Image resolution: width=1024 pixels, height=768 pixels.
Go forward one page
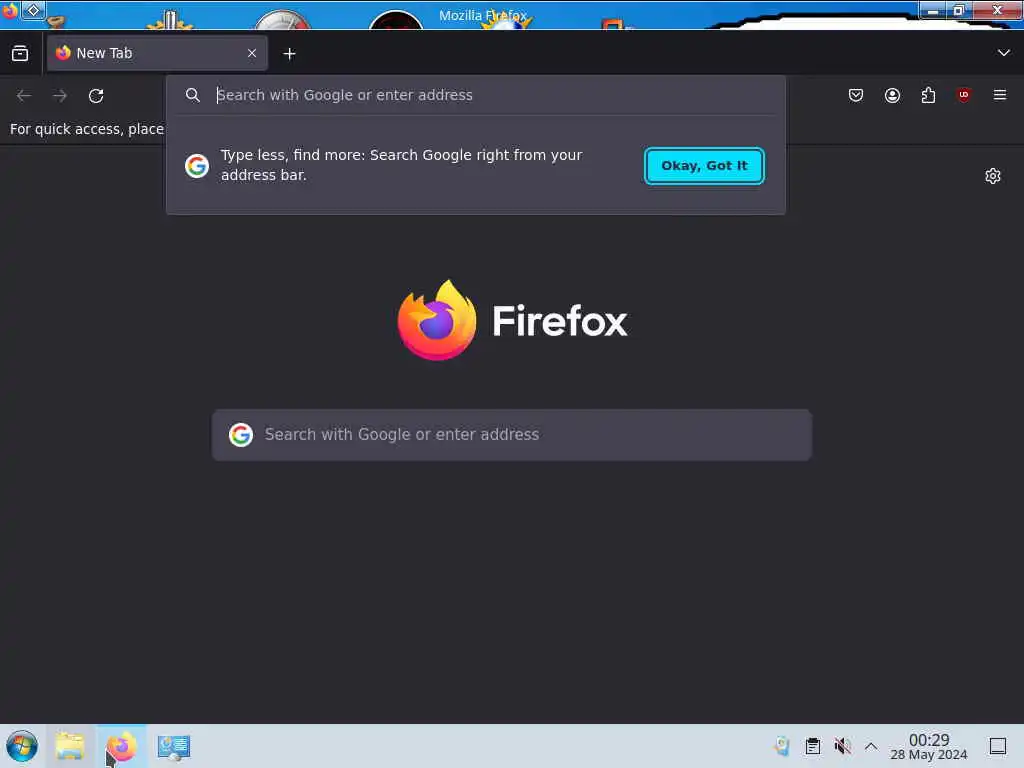[60, 96]
